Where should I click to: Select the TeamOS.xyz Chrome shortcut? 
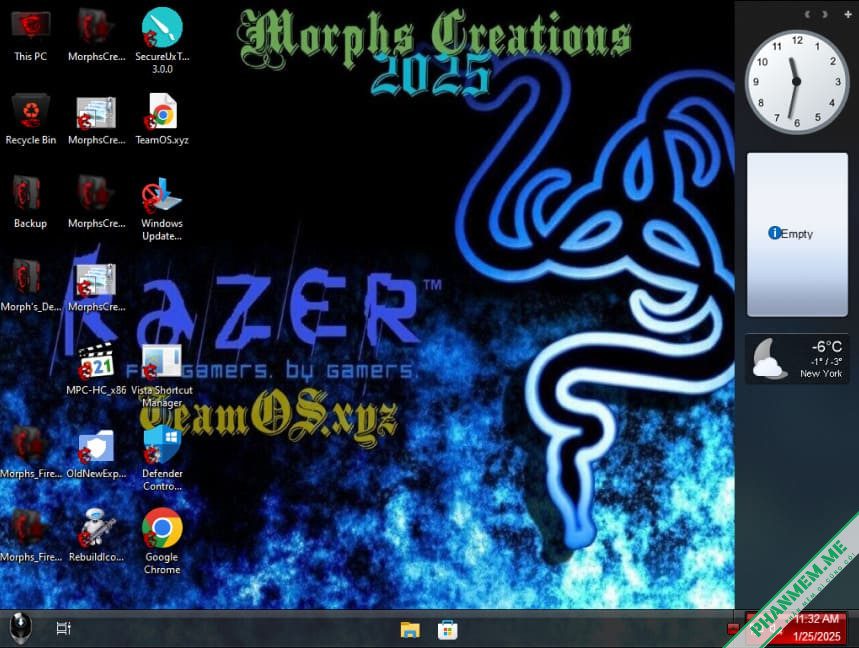pos(162,118)
